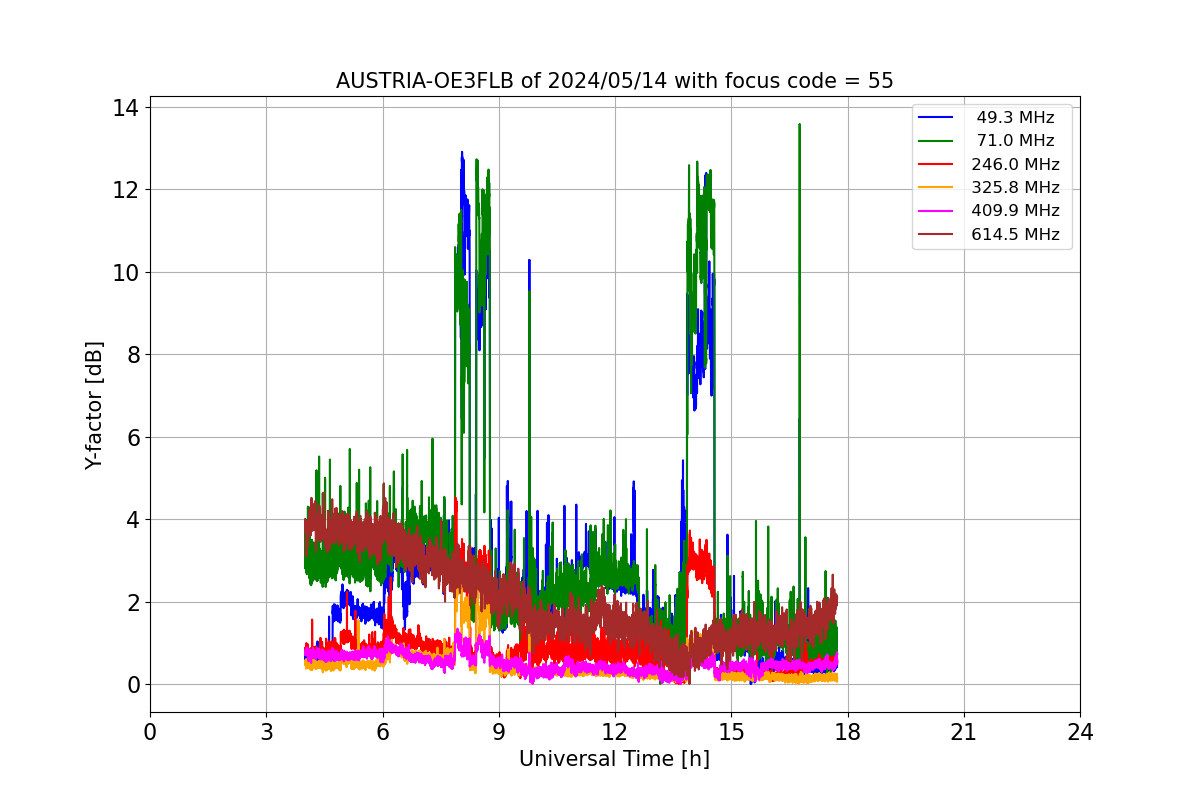Click x-axis tick label 15

pyautogui.click(x=731, y=732)
